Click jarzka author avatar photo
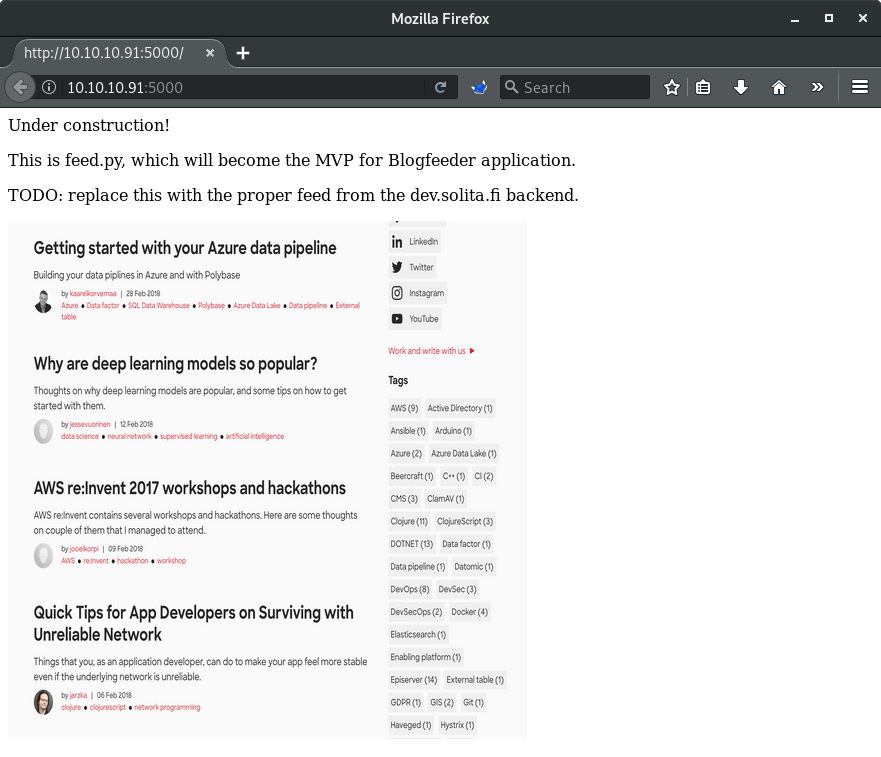This screenshot has width=881, height=757. (x=43, y=702)
